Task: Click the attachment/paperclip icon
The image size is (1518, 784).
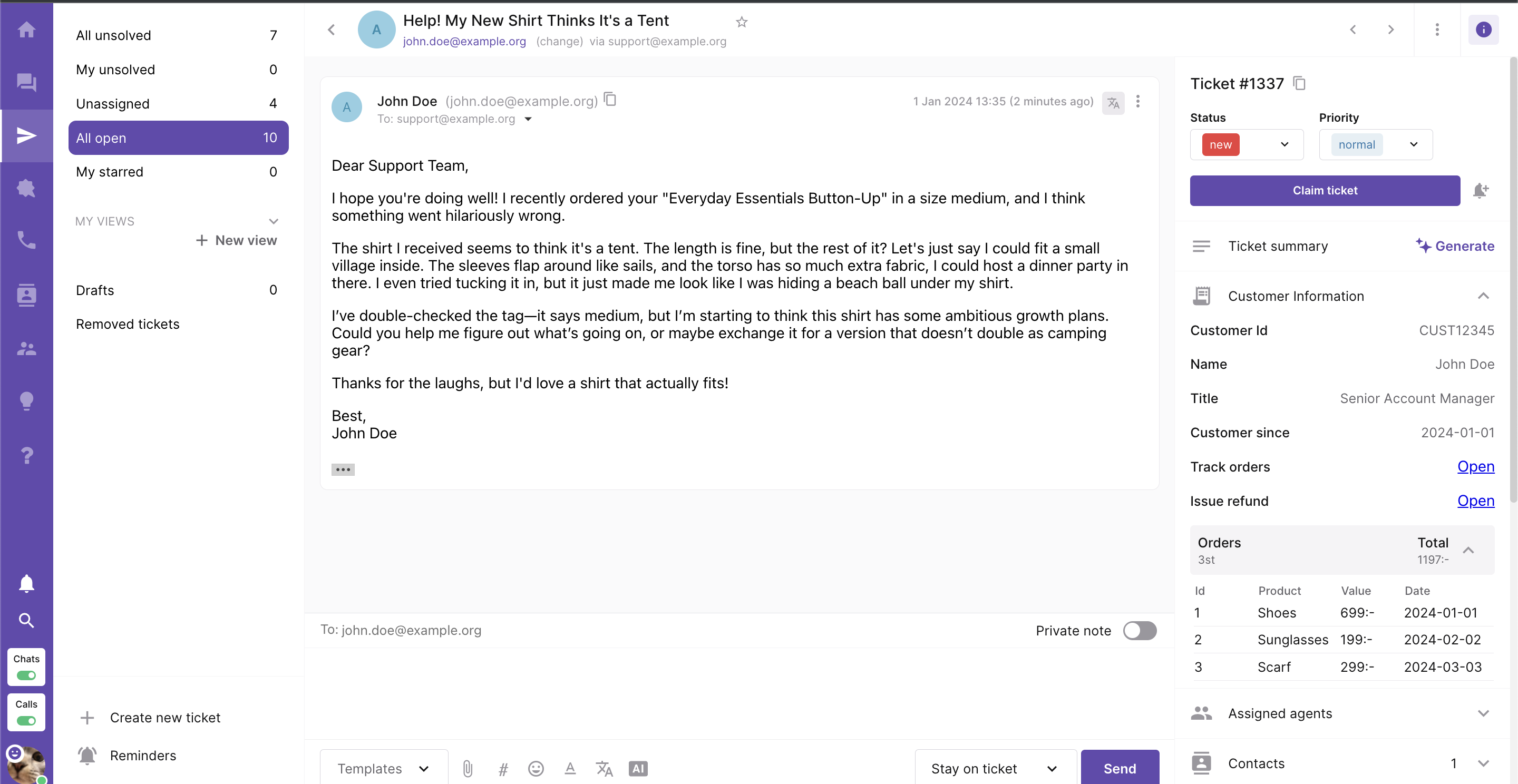Action: click(x=467, y=768)
